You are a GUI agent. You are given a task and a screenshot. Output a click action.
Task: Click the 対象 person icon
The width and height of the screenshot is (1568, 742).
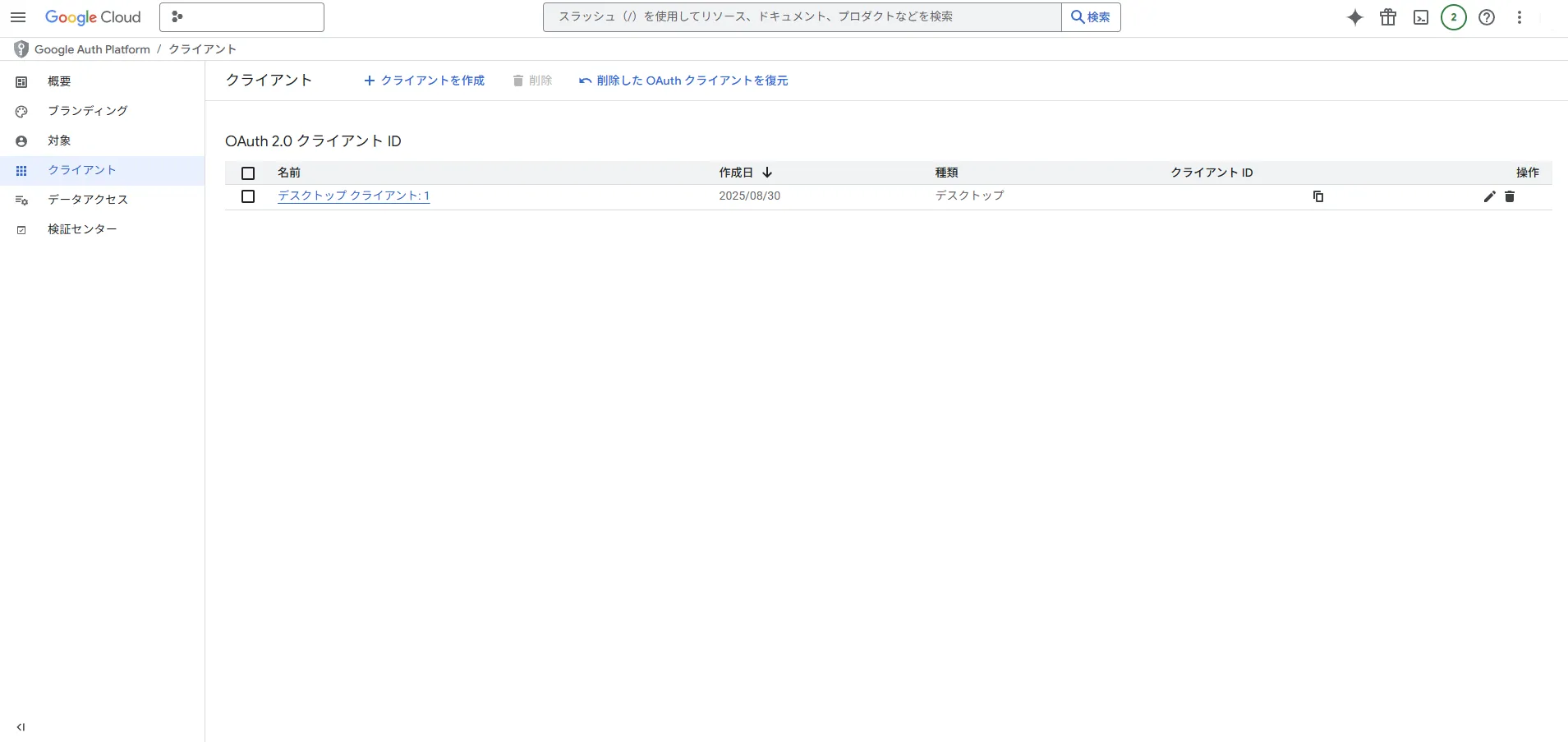click(21, 141)
